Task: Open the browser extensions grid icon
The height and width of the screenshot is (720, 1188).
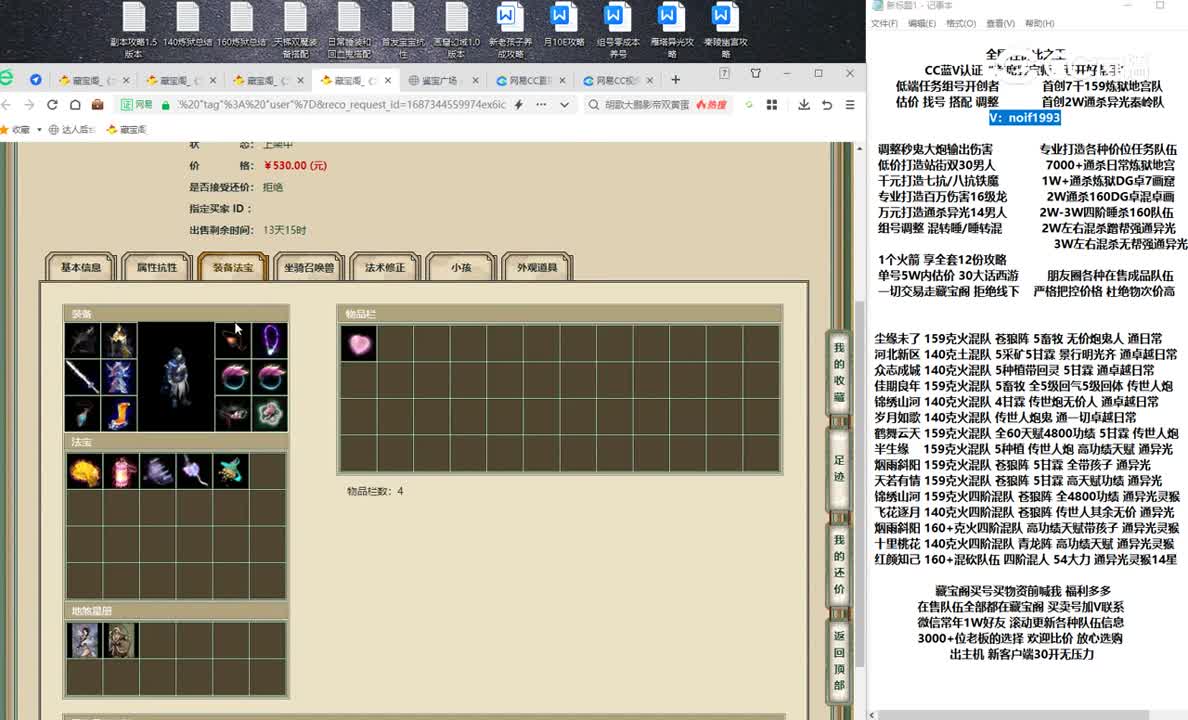Action: pos(772,105)
